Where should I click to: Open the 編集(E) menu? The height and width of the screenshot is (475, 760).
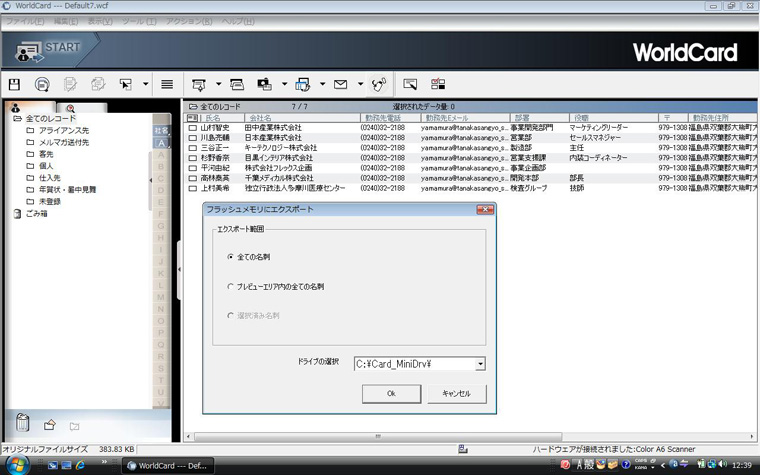pos(66,21)
